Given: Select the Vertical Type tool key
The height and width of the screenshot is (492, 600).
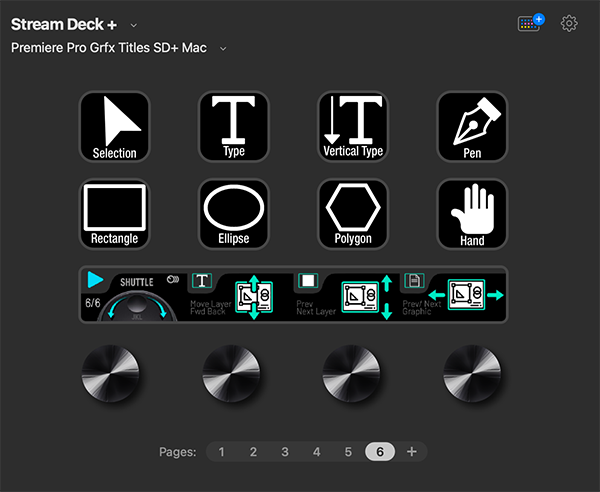Looking at the screenshot, I should click(x=353, y=127).
